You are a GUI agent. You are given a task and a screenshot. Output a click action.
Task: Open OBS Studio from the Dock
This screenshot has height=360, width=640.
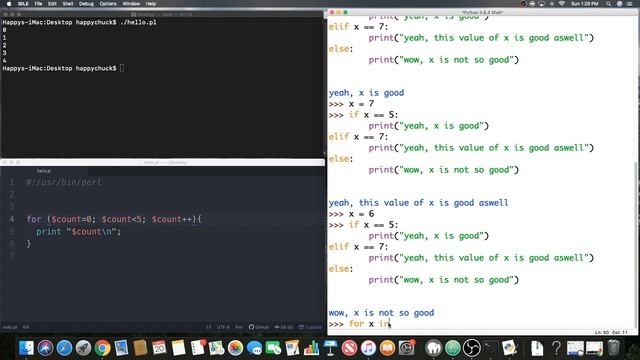[x=472, y=348]
